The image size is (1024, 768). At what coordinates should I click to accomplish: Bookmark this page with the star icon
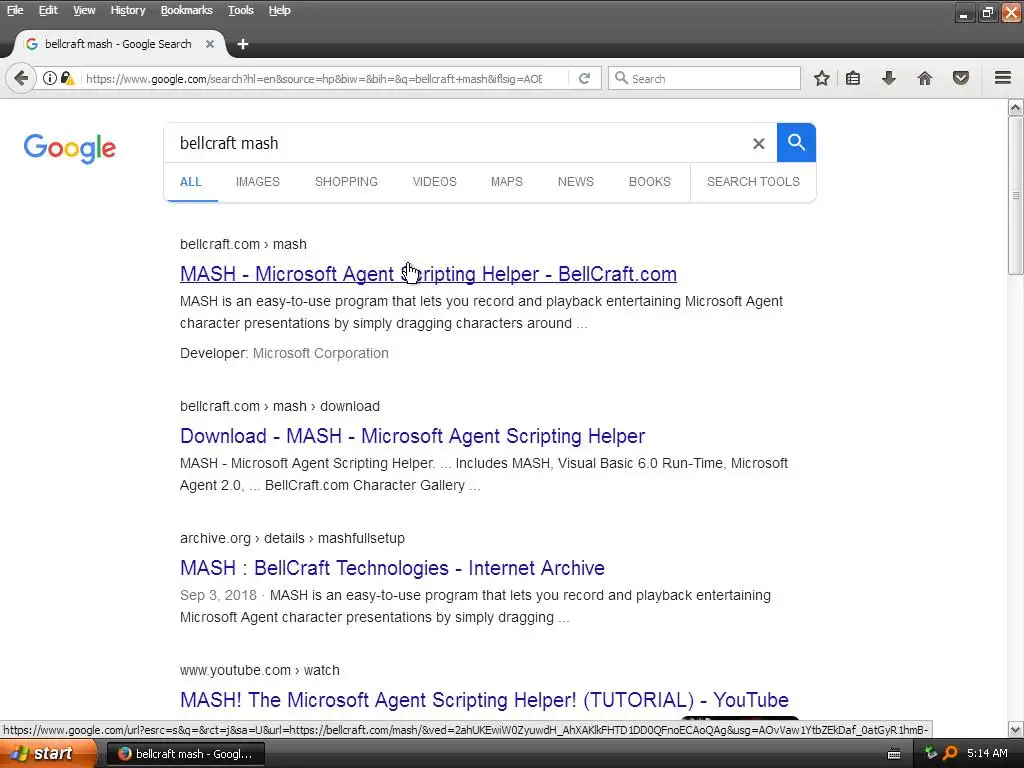[x=822, y=78]
